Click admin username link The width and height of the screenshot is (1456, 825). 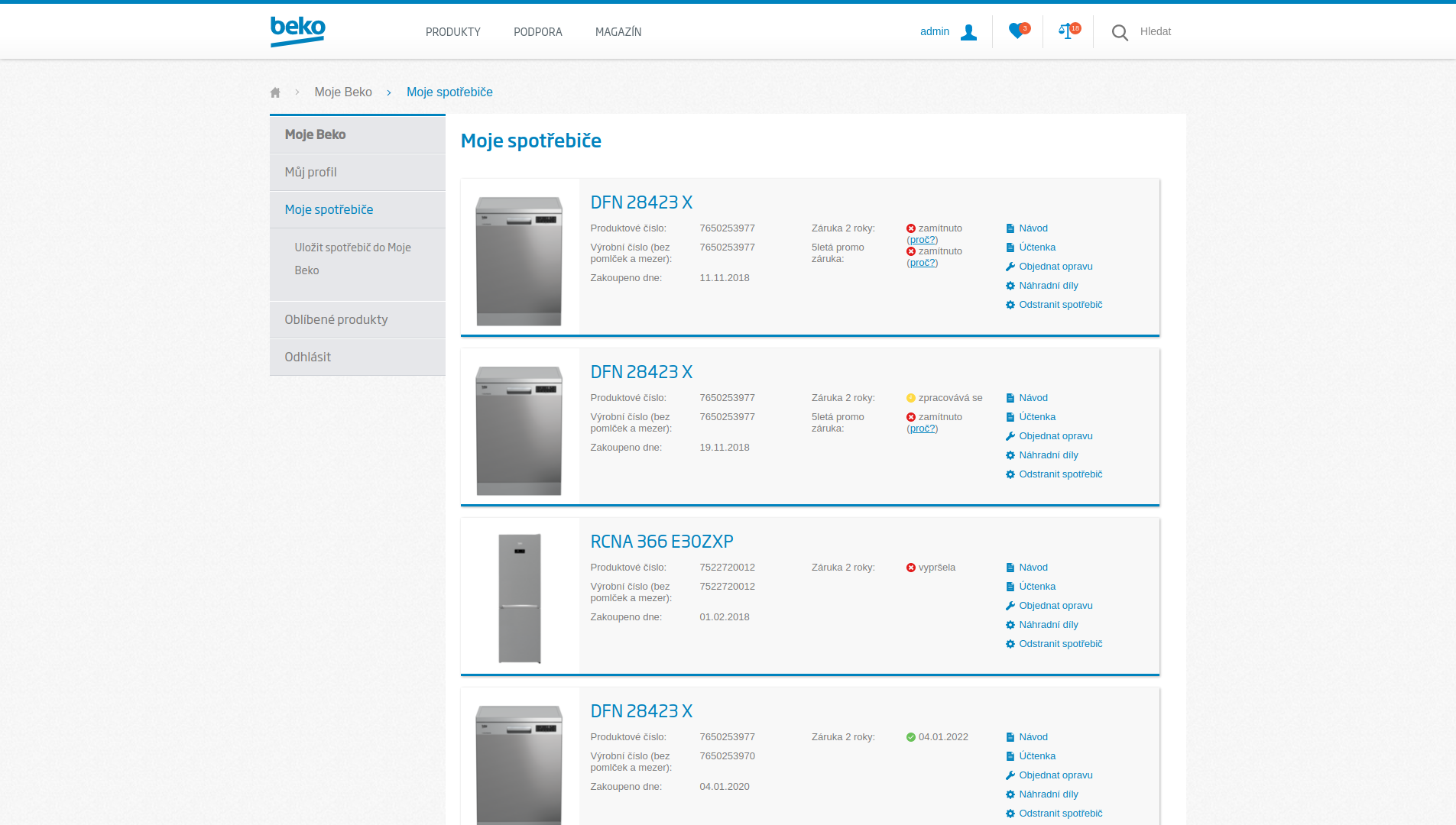click(x=935, y=31)
